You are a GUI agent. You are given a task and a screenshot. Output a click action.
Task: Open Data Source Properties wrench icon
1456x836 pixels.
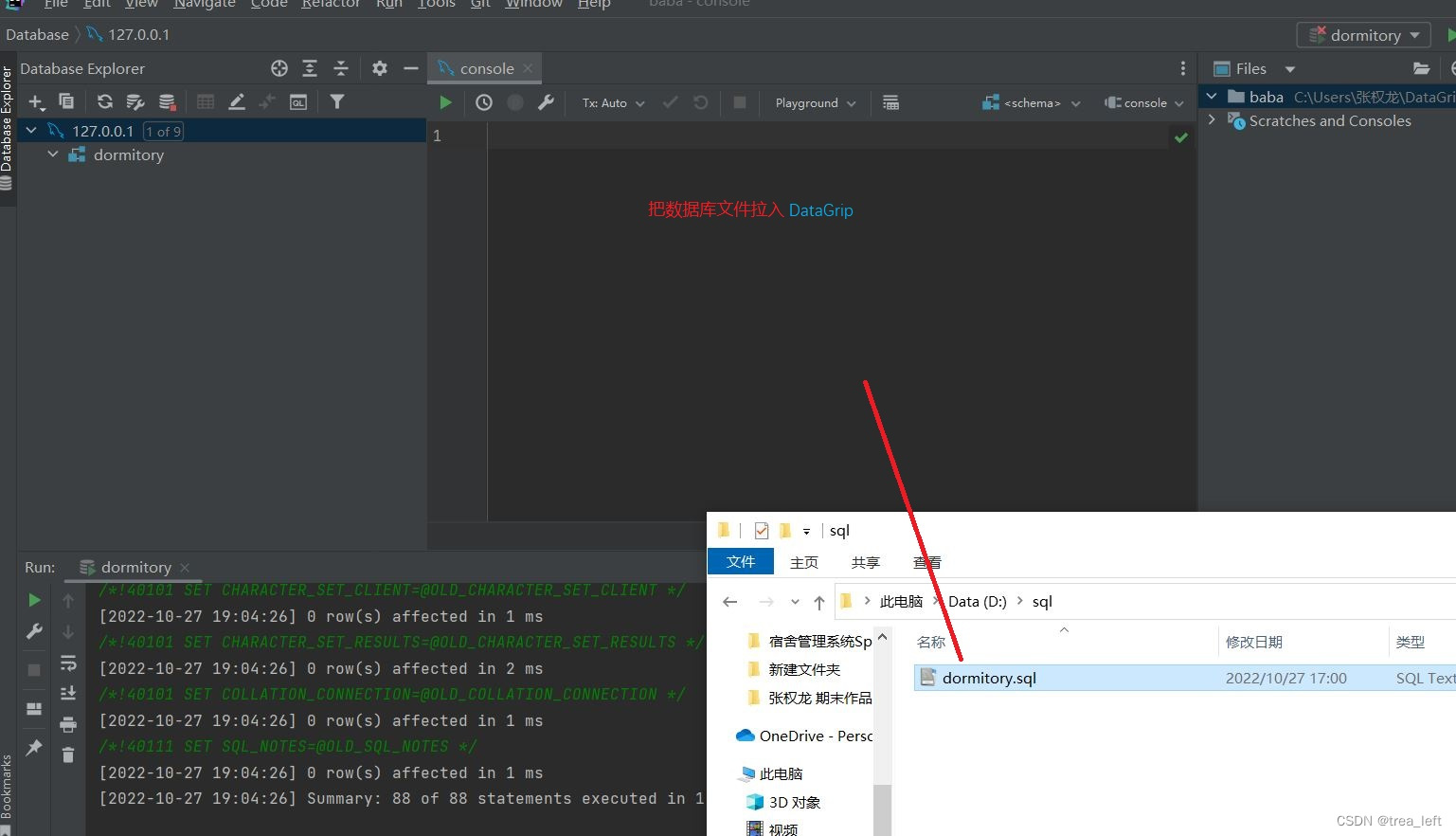coord(135,101)
